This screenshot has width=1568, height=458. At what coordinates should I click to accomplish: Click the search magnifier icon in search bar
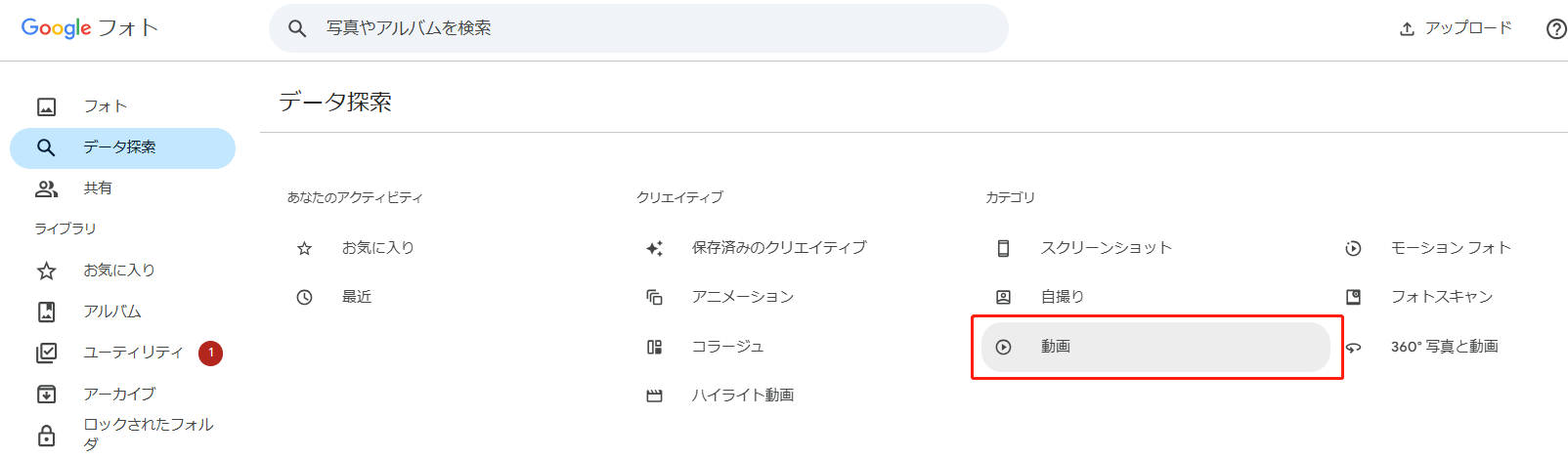click(x=297, y=28)
